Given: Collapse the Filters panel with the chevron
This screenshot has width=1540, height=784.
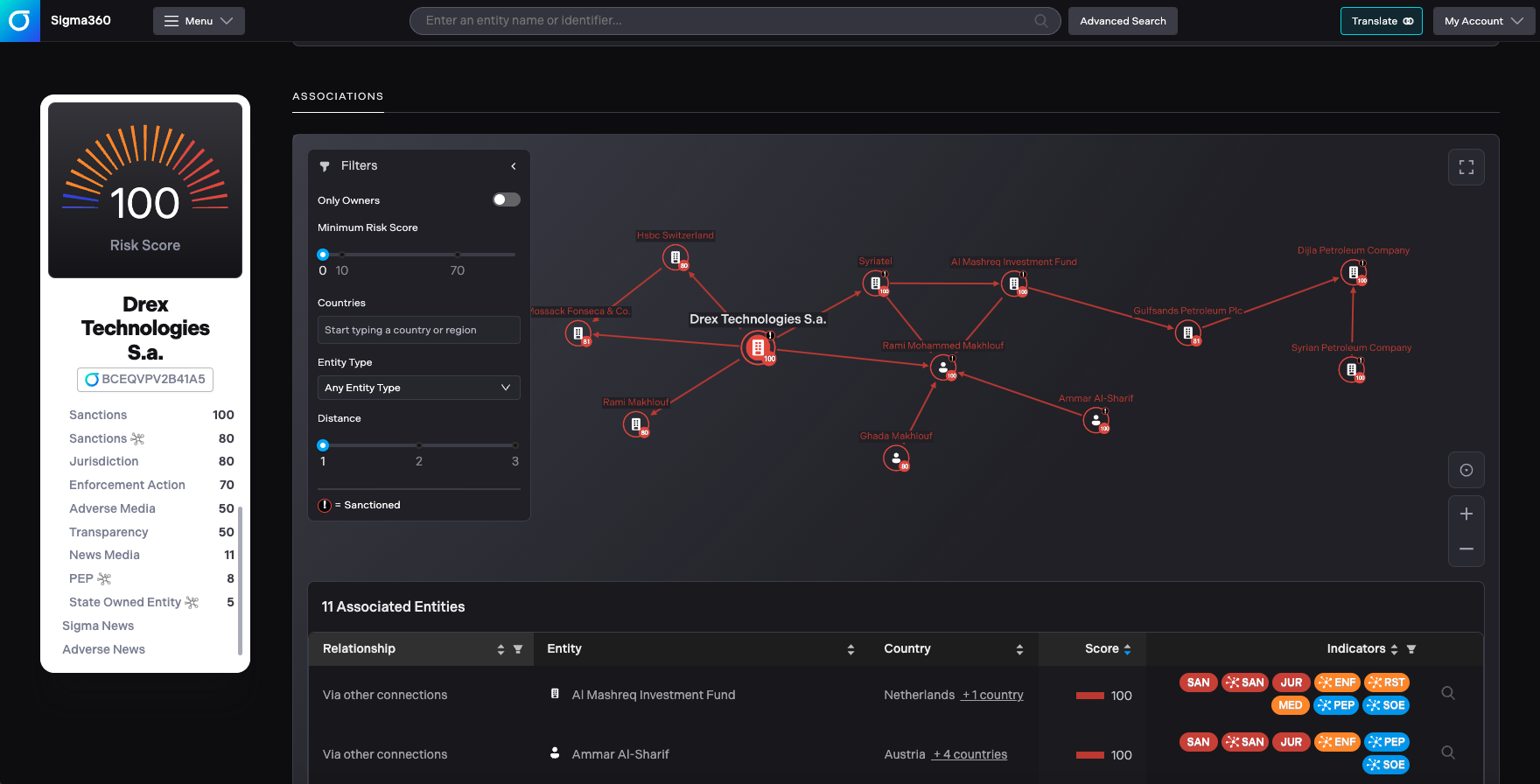Looking at the screenshot, I should coord(514,166).
